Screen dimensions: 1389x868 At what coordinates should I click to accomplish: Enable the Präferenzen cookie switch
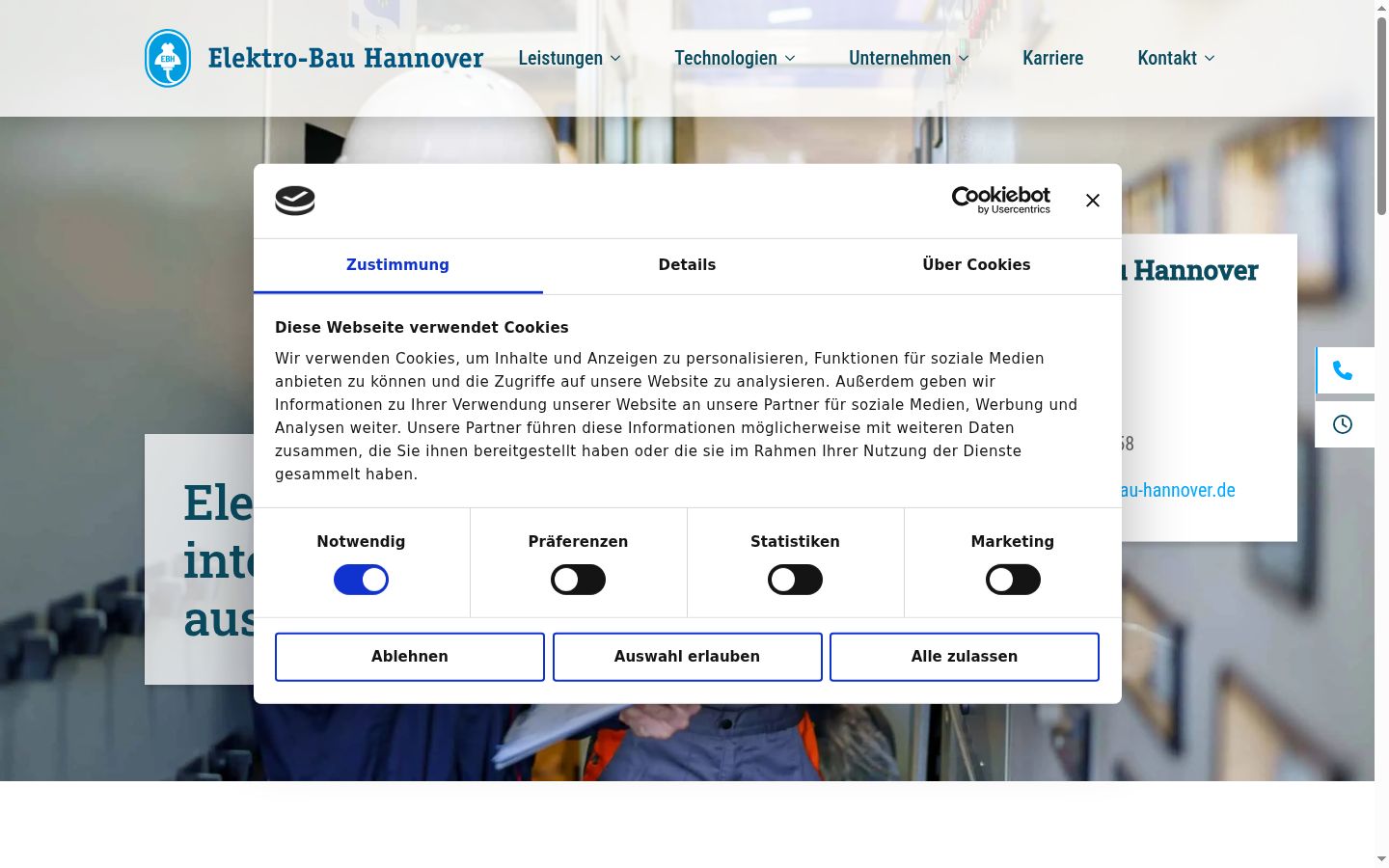click(x=579, y=580)
